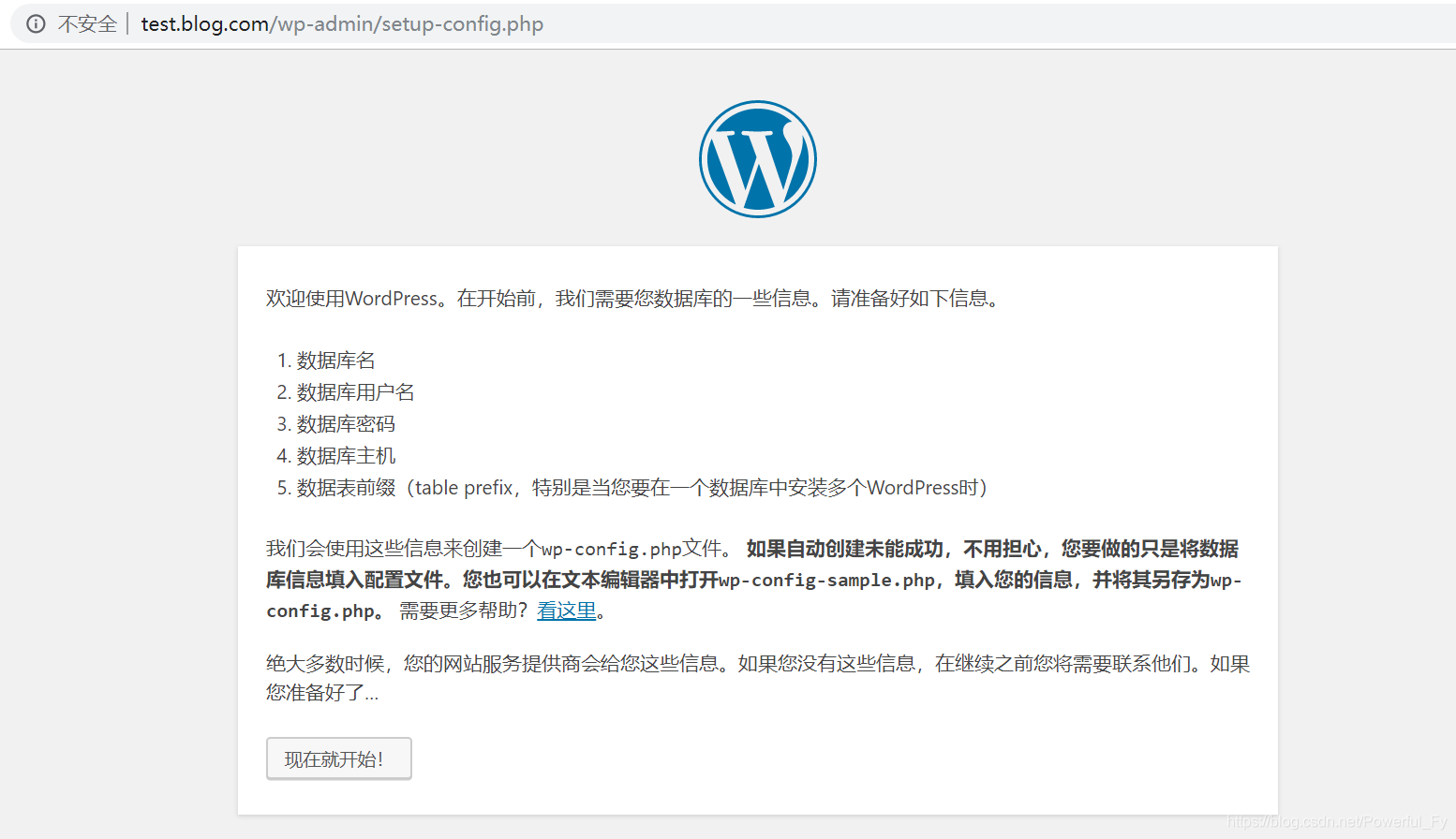
Task: Click list item 数据表前缀
Action: coord(641,488)
